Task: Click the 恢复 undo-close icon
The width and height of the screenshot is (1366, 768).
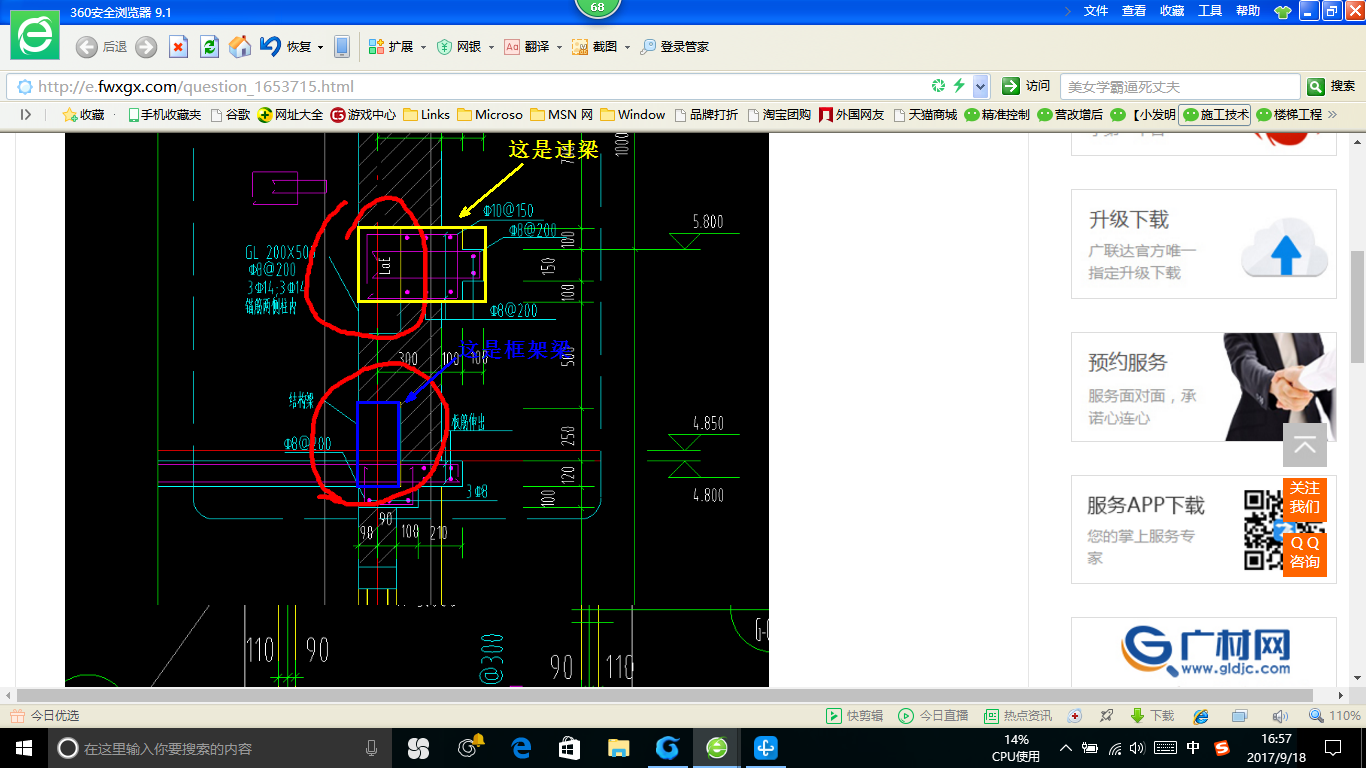Action: pyautogui.click(x=270, y=46)
